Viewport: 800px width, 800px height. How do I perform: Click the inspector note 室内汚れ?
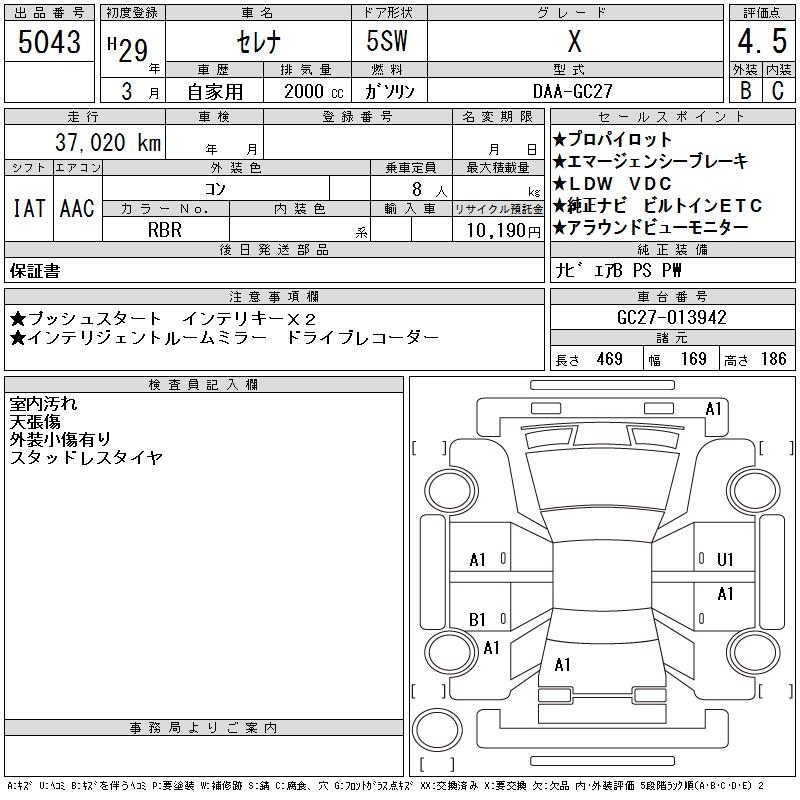(x=43, y=404)
